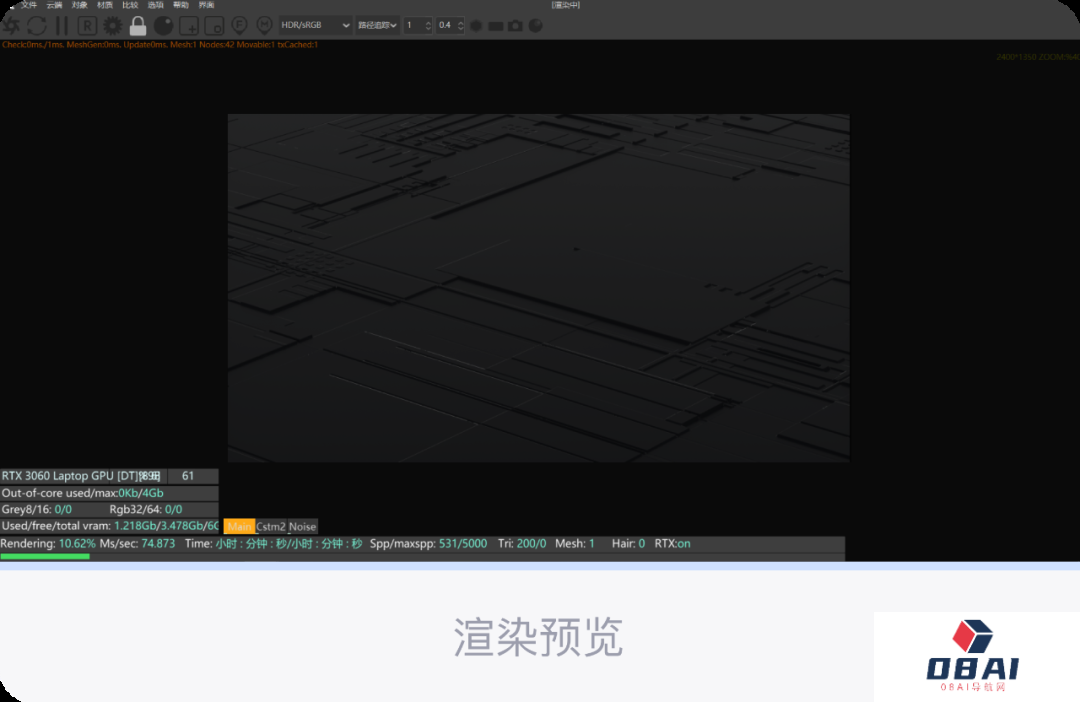Click the green rendering progress bar
The width and height of the screenshot is (1080, 702).
click(45, 556)
